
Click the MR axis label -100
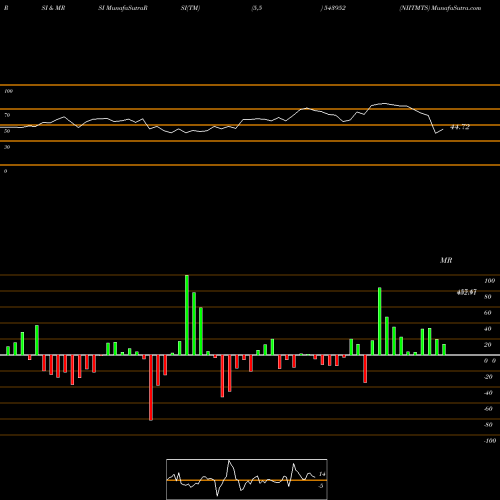point(490,441)
